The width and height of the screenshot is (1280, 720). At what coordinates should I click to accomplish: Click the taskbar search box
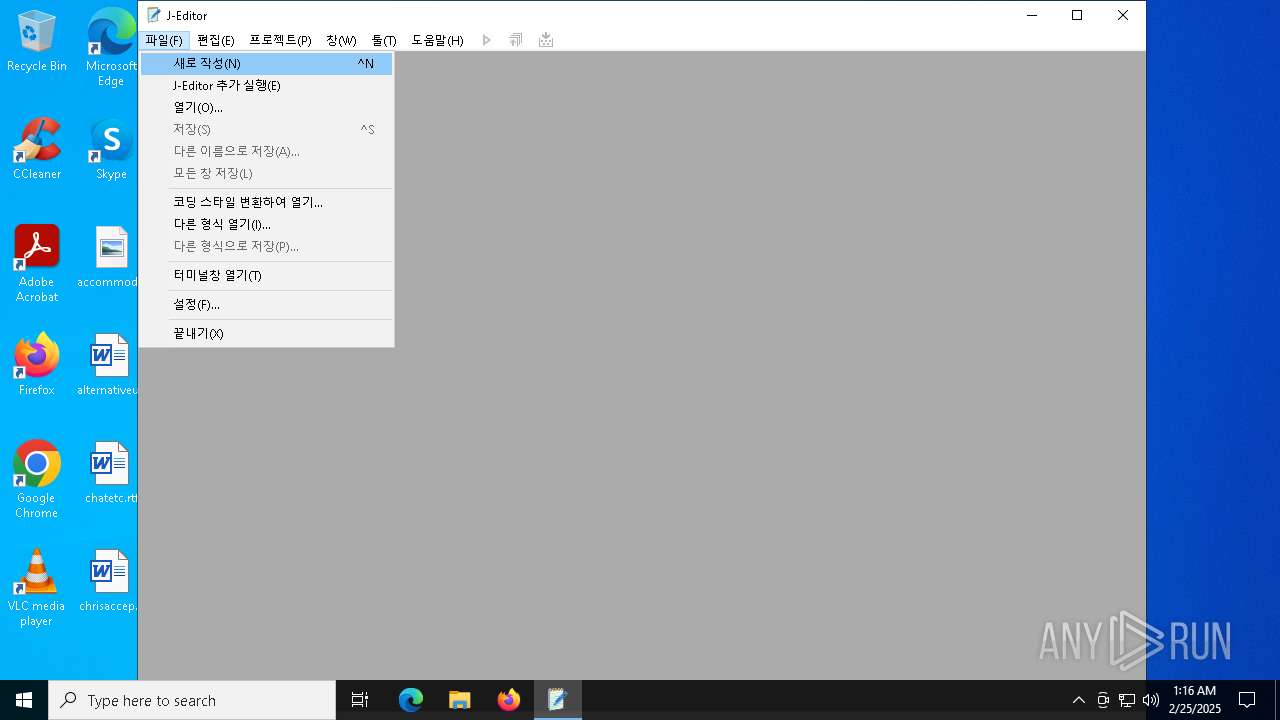pos(192,700)
